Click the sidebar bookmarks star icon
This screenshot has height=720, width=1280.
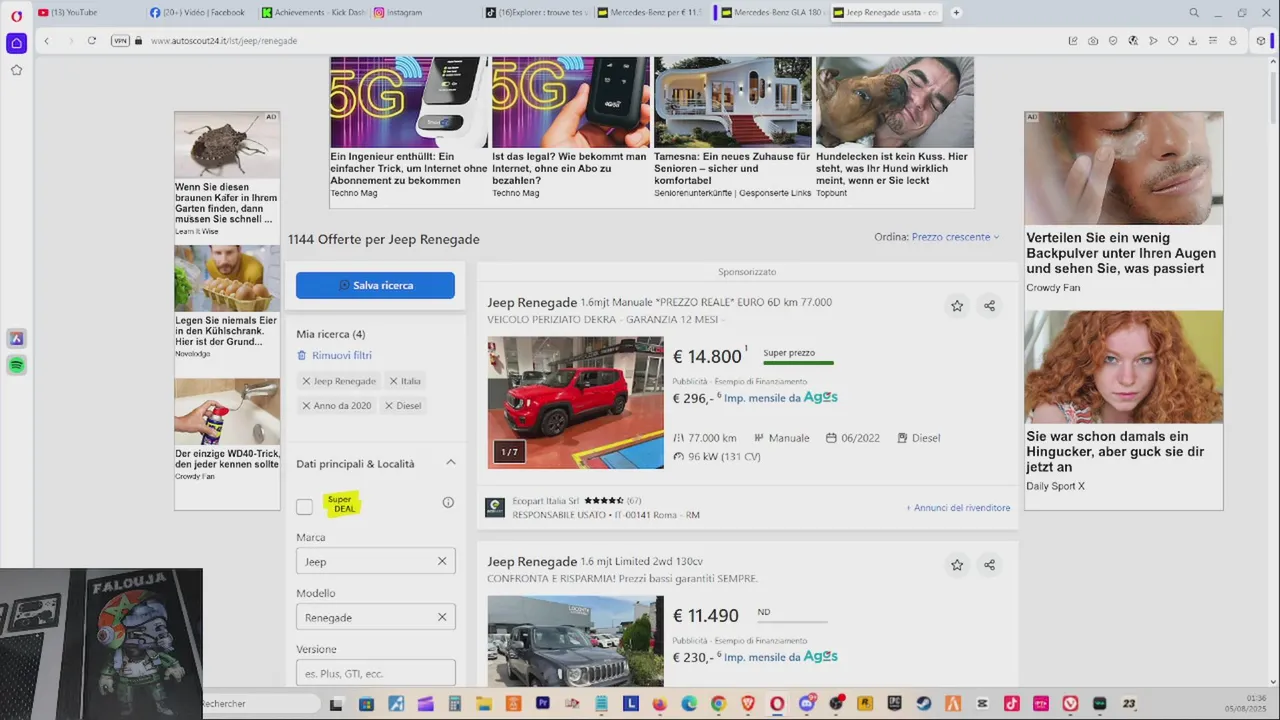point(16,70)
